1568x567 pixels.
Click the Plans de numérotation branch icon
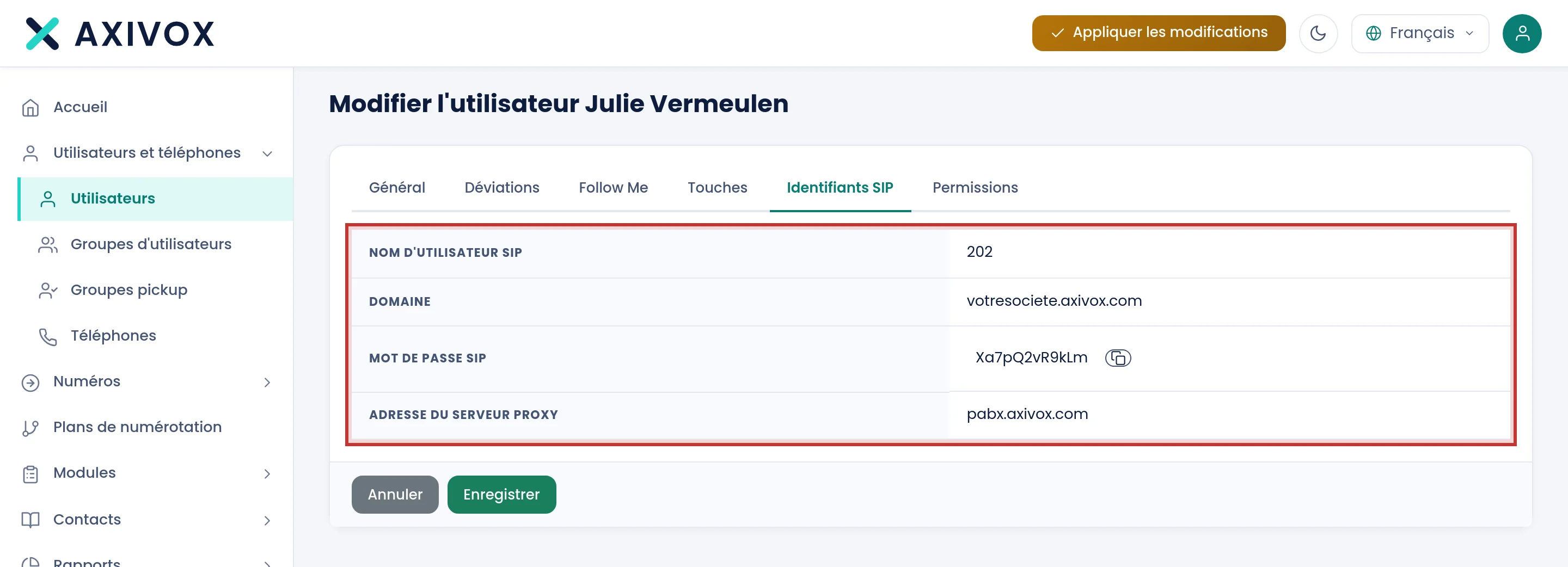click(x=30, y=428)
